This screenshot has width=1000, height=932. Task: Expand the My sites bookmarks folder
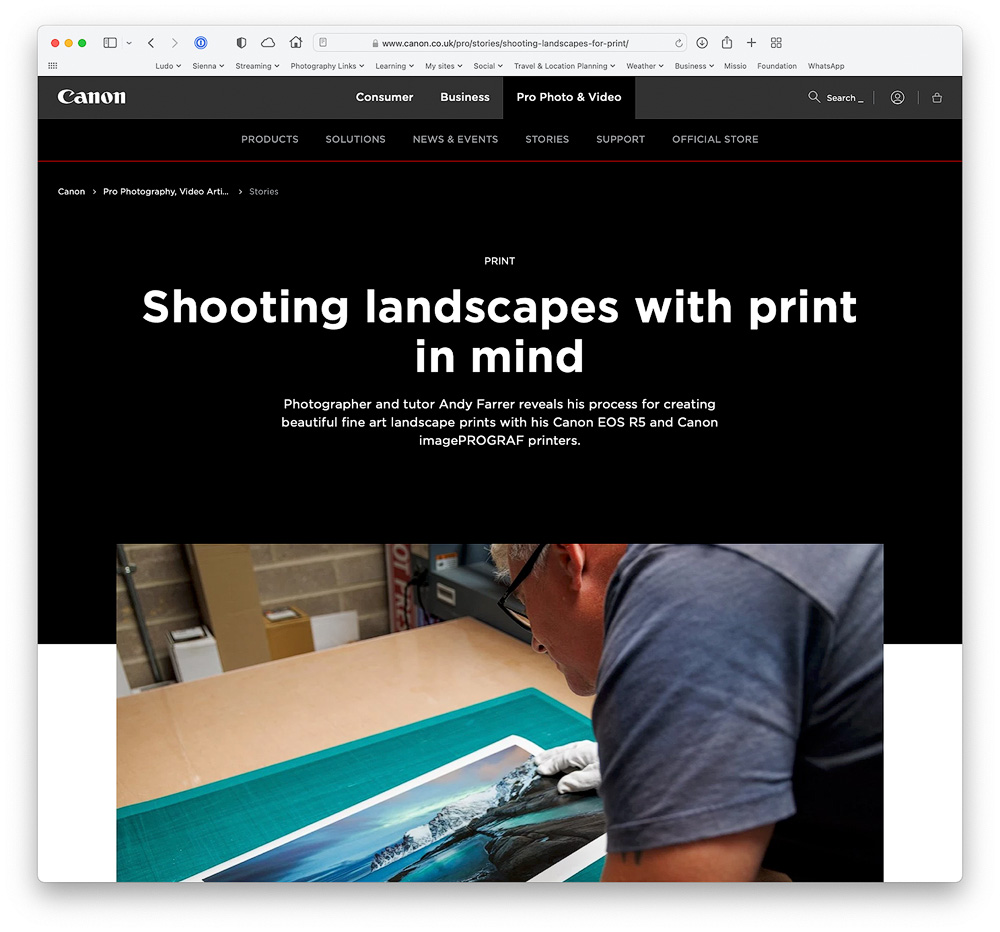tap(444, 66)
